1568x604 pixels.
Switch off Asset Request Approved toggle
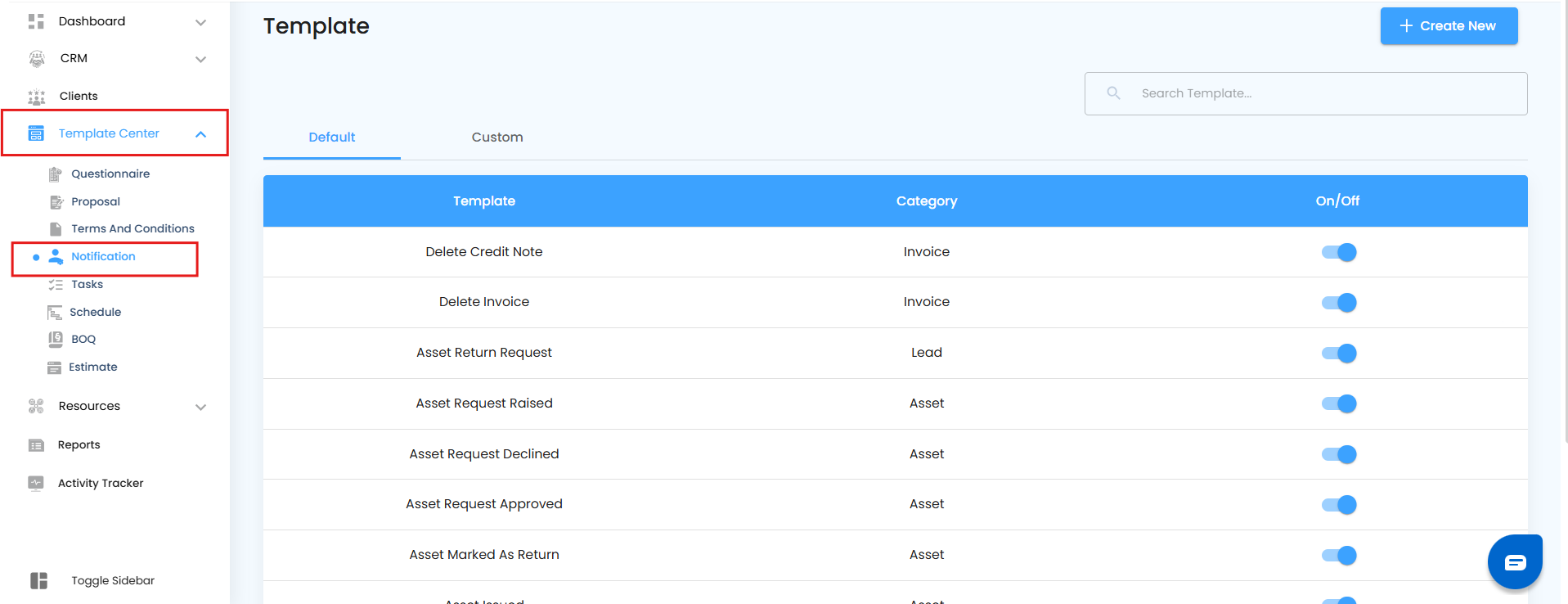pyautogui.click(x=1339, y=505)
